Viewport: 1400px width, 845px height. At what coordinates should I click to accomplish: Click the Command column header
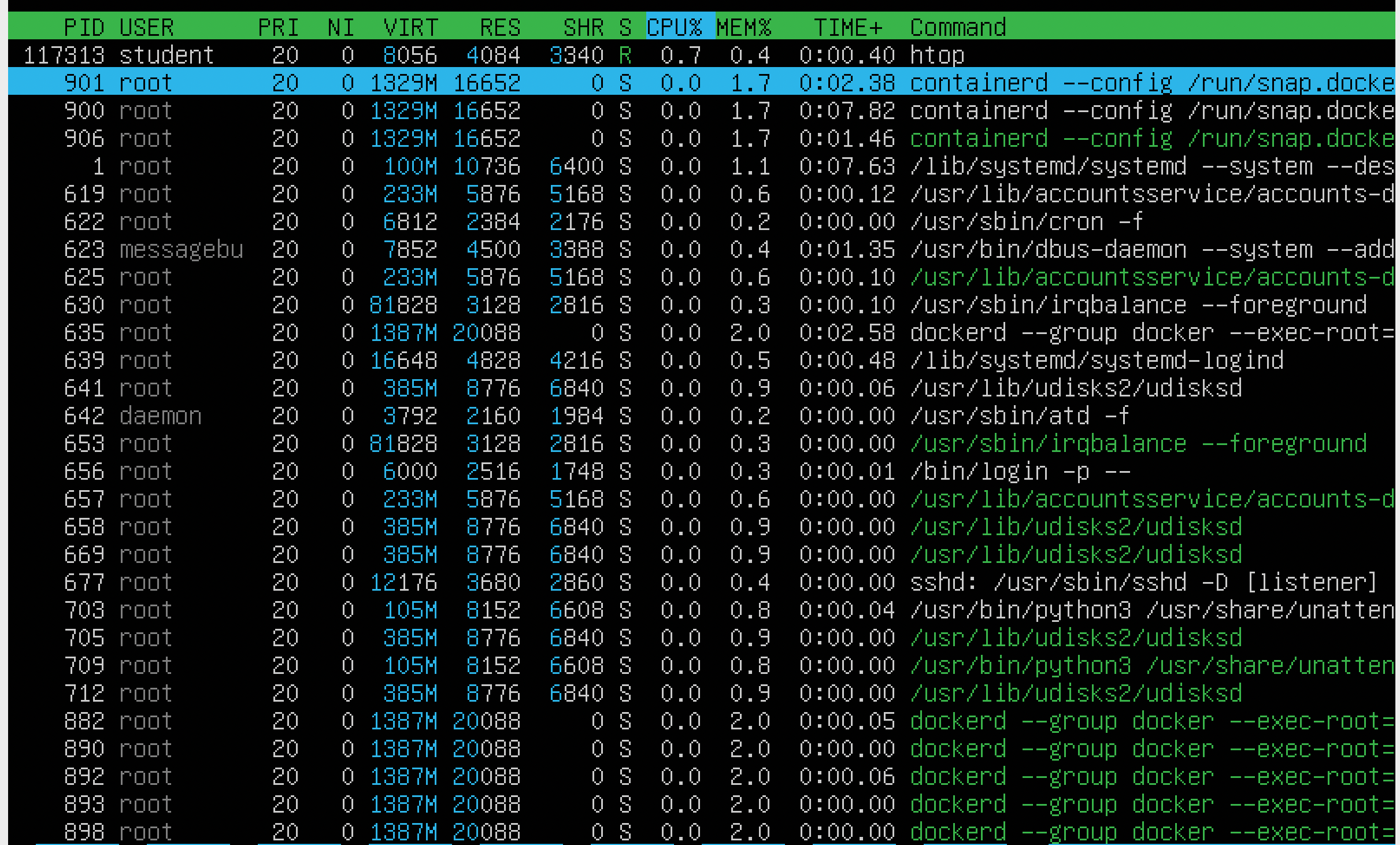[958, 27]
